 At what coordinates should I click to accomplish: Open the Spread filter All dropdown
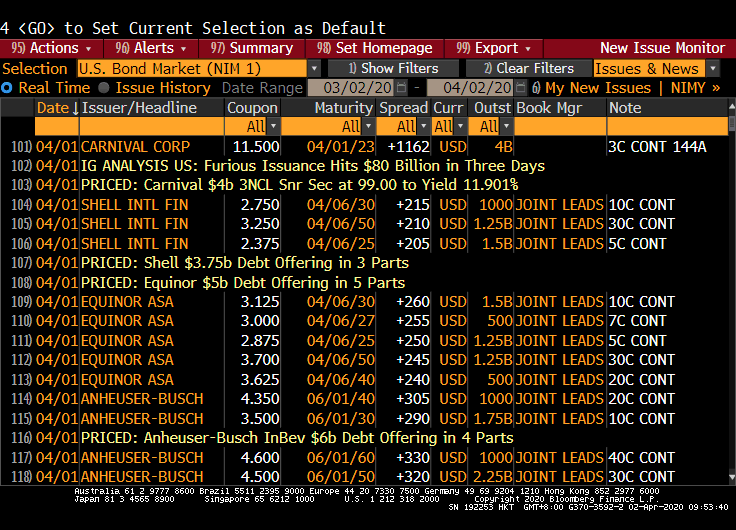423,127
